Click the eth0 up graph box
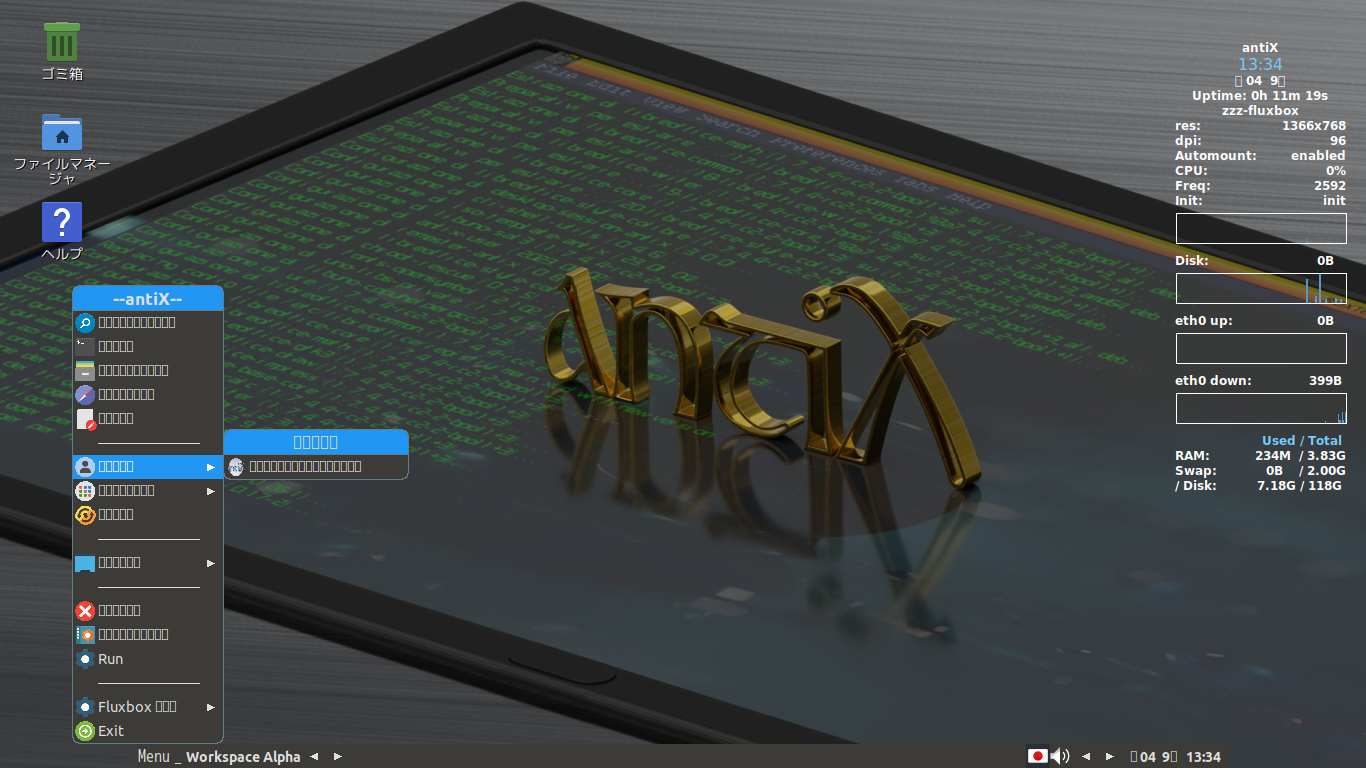Viewport: 1366px width, 768px height. click(1261, 348)
